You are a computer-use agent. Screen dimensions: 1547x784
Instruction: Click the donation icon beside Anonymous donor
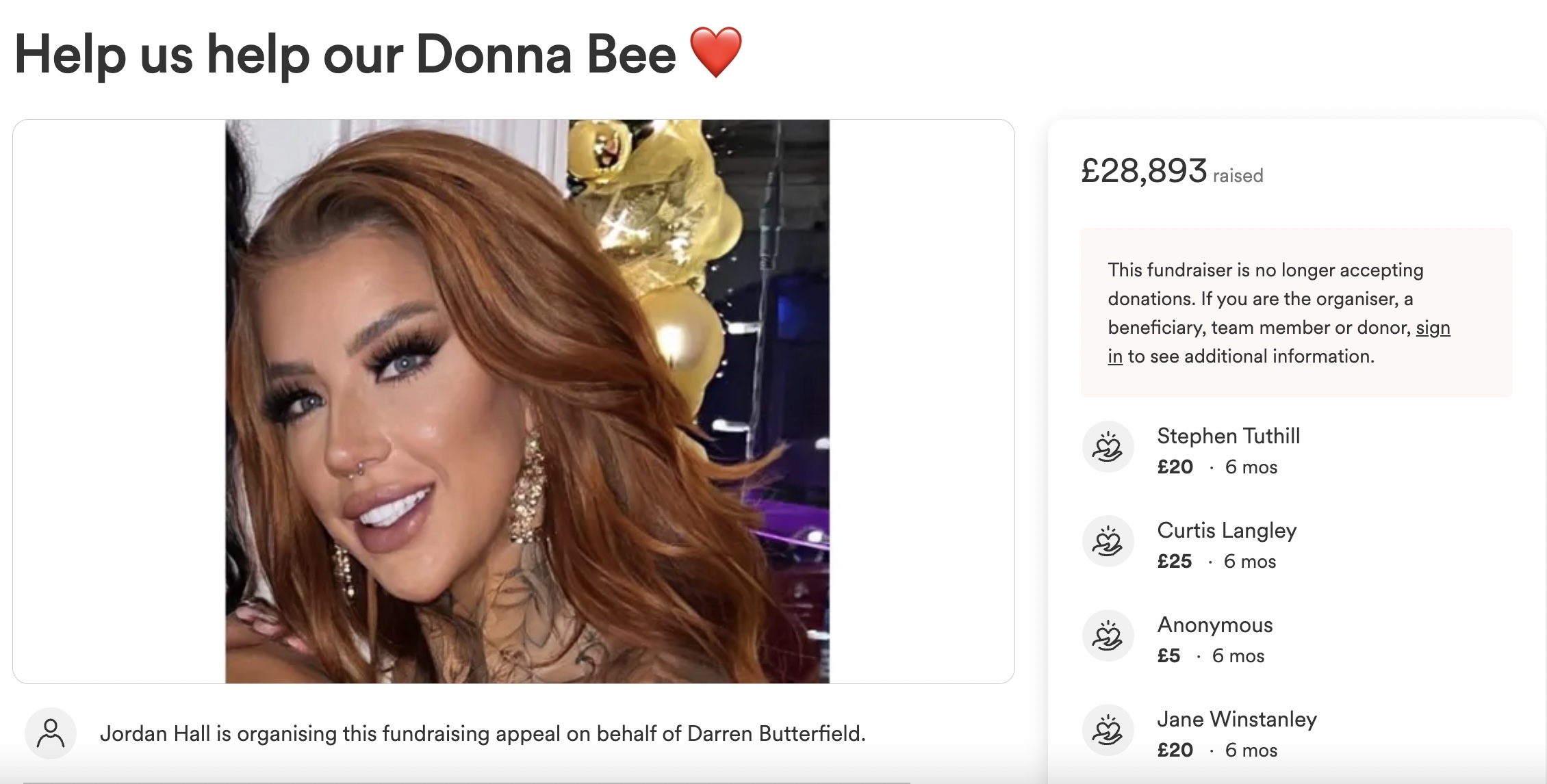[1108, 636]
